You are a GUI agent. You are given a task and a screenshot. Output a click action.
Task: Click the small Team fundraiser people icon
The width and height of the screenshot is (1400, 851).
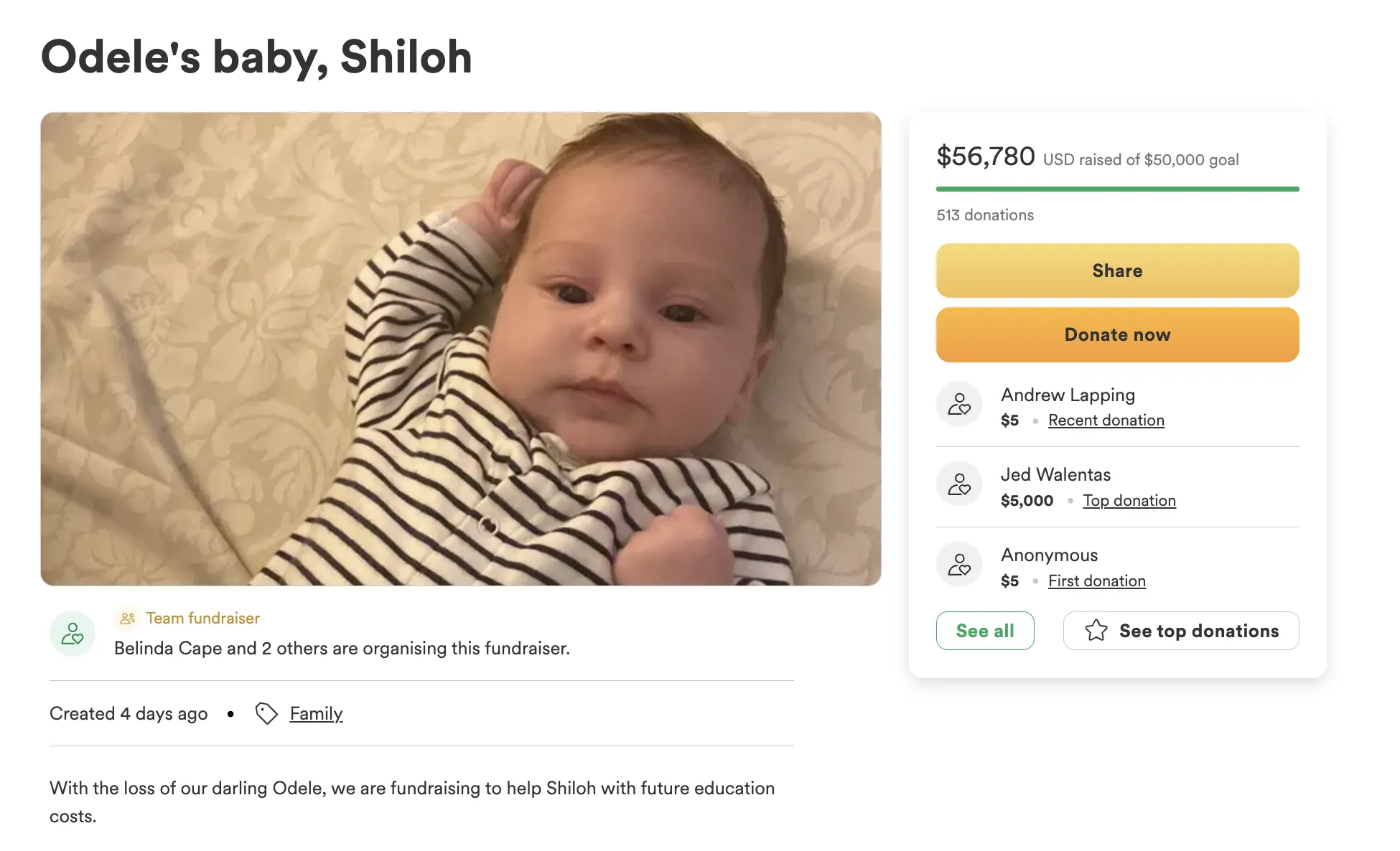tap(127, 618)
